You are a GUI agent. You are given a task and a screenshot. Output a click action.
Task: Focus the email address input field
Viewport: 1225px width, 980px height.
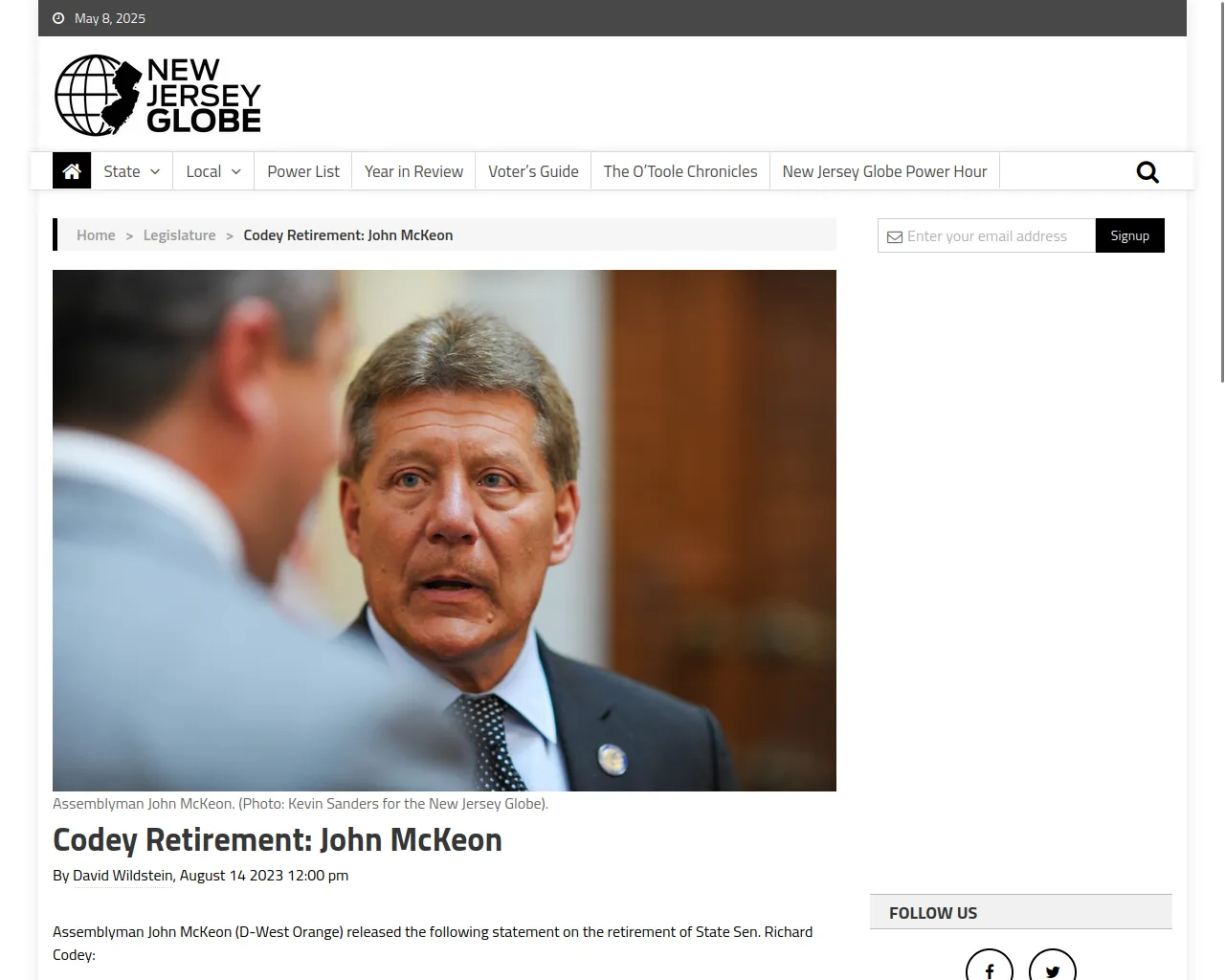pos(987,235)
